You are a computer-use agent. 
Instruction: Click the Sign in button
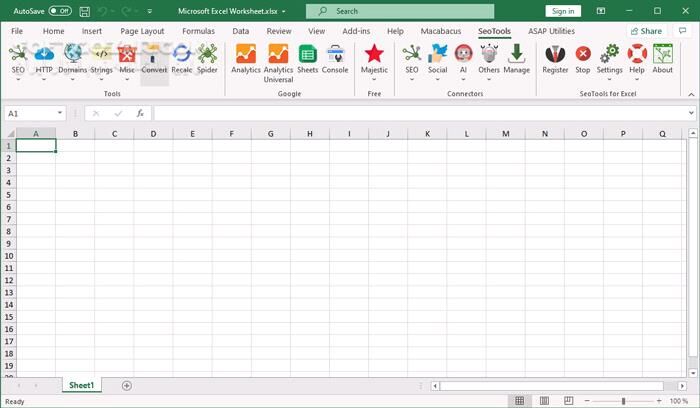click(563, 11)
